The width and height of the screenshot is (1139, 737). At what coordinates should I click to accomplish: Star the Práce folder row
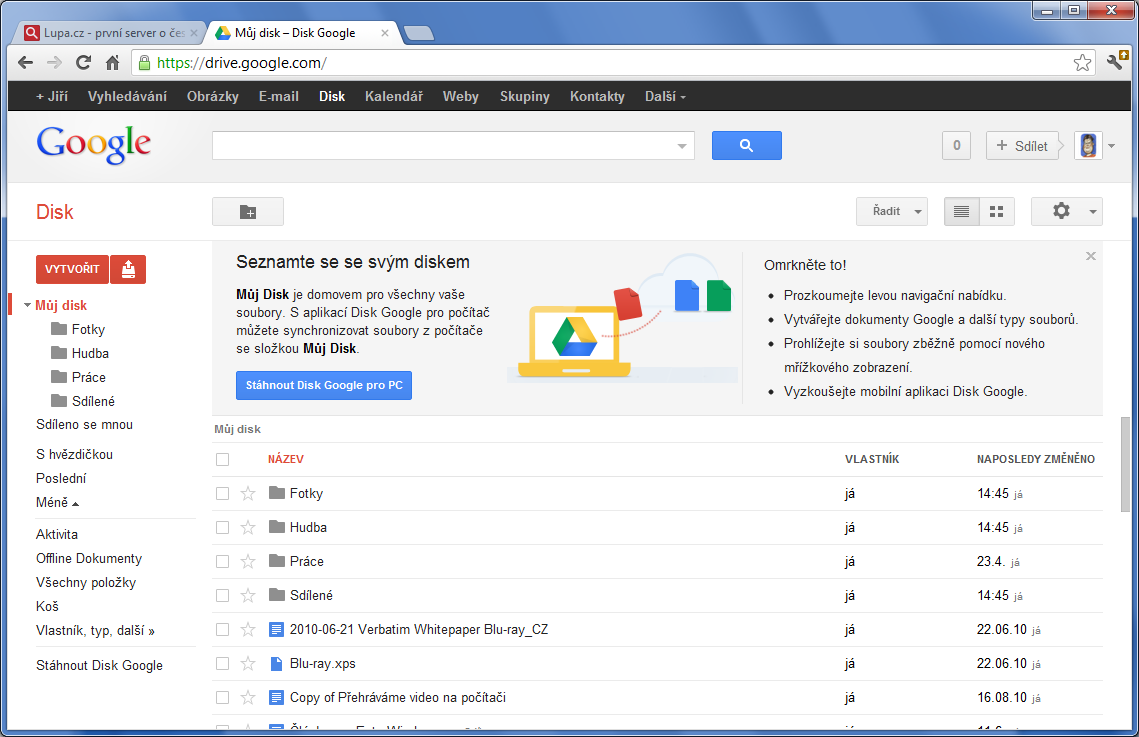point(248,561)
